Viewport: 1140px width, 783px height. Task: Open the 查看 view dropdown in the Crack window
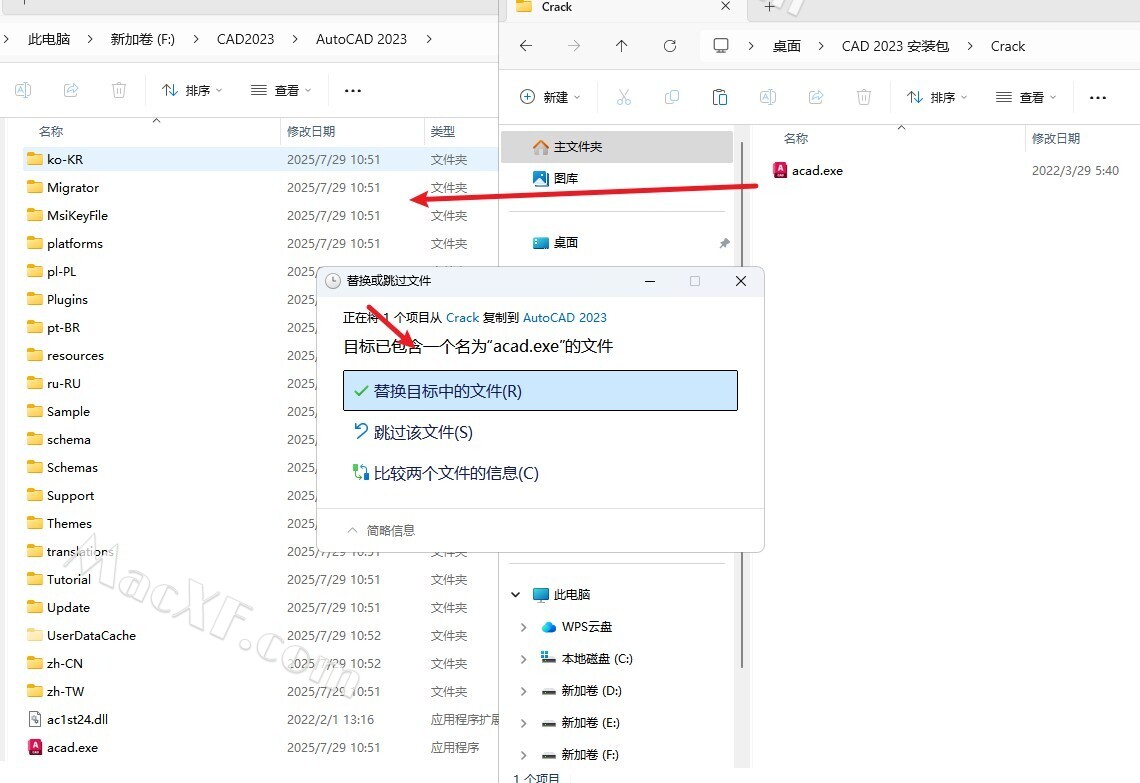pos(1025,97)
